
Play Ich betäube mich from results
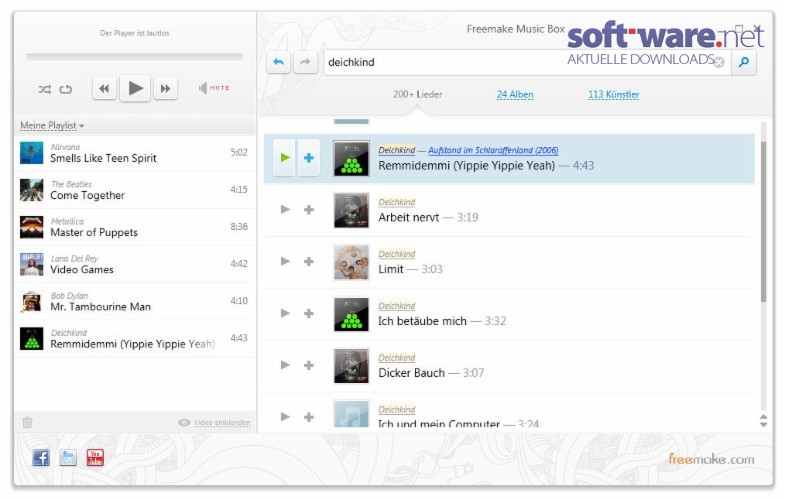click(x=285, y=313)
